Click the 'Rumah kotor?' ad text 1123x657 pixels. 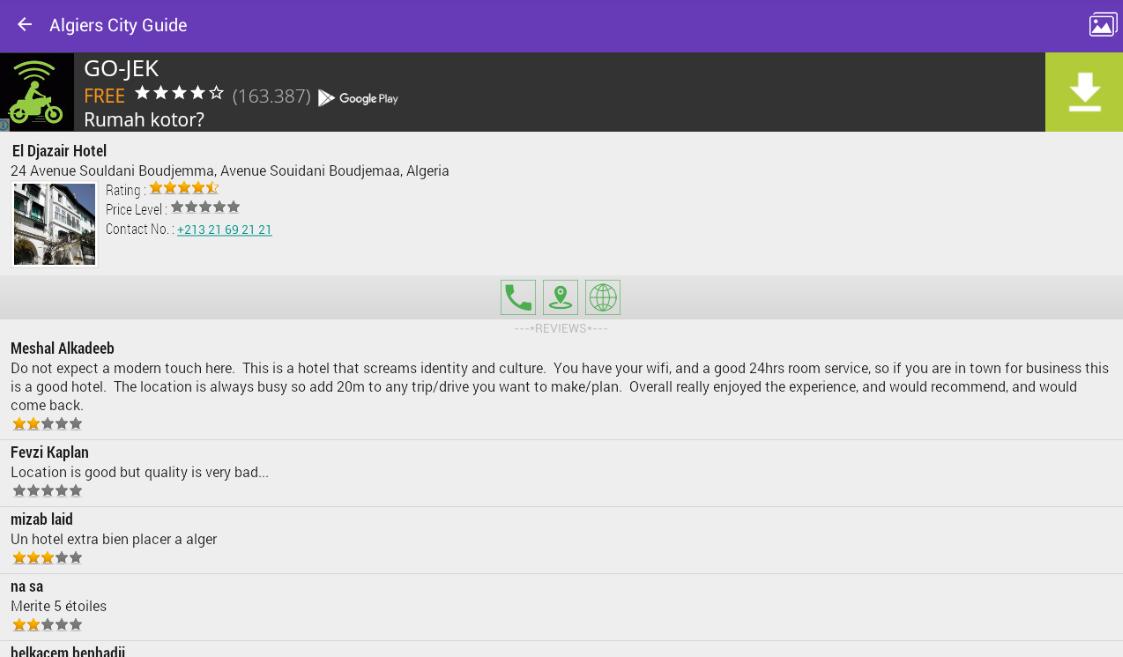pyautogui.click(x=144, y=120)
